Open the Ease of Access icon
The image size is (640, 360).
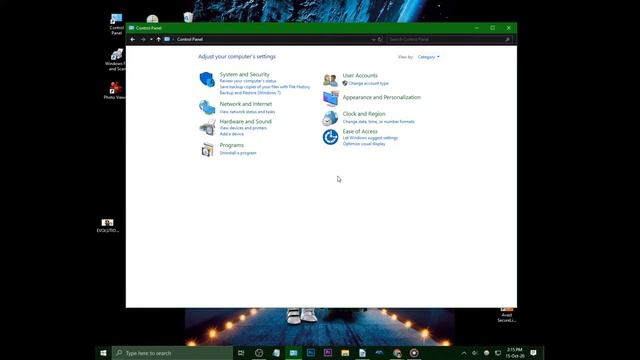330,137
